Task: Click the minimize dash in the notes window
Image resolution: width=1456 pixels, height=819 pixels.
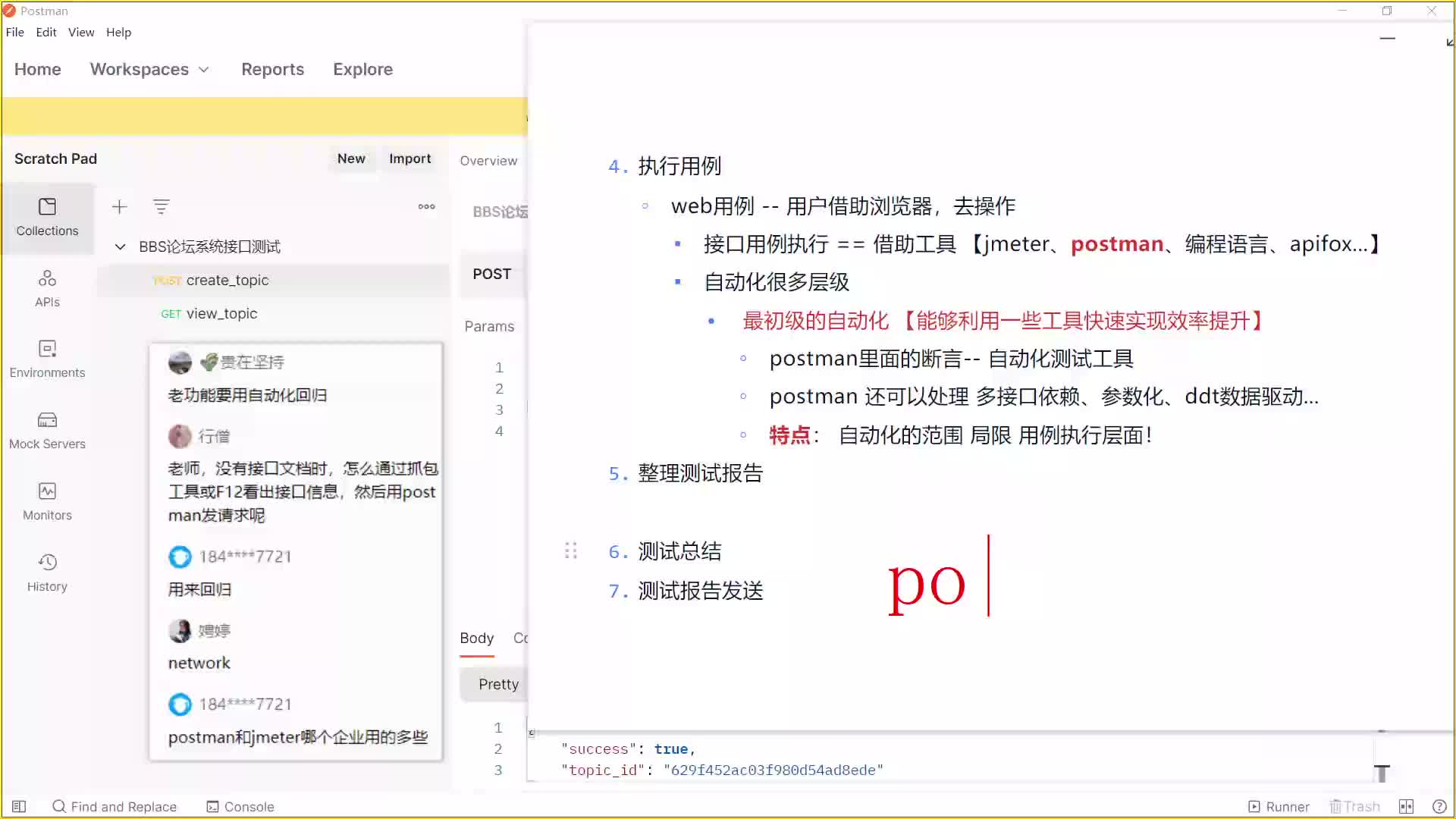Action: (x=1387, y=38)
